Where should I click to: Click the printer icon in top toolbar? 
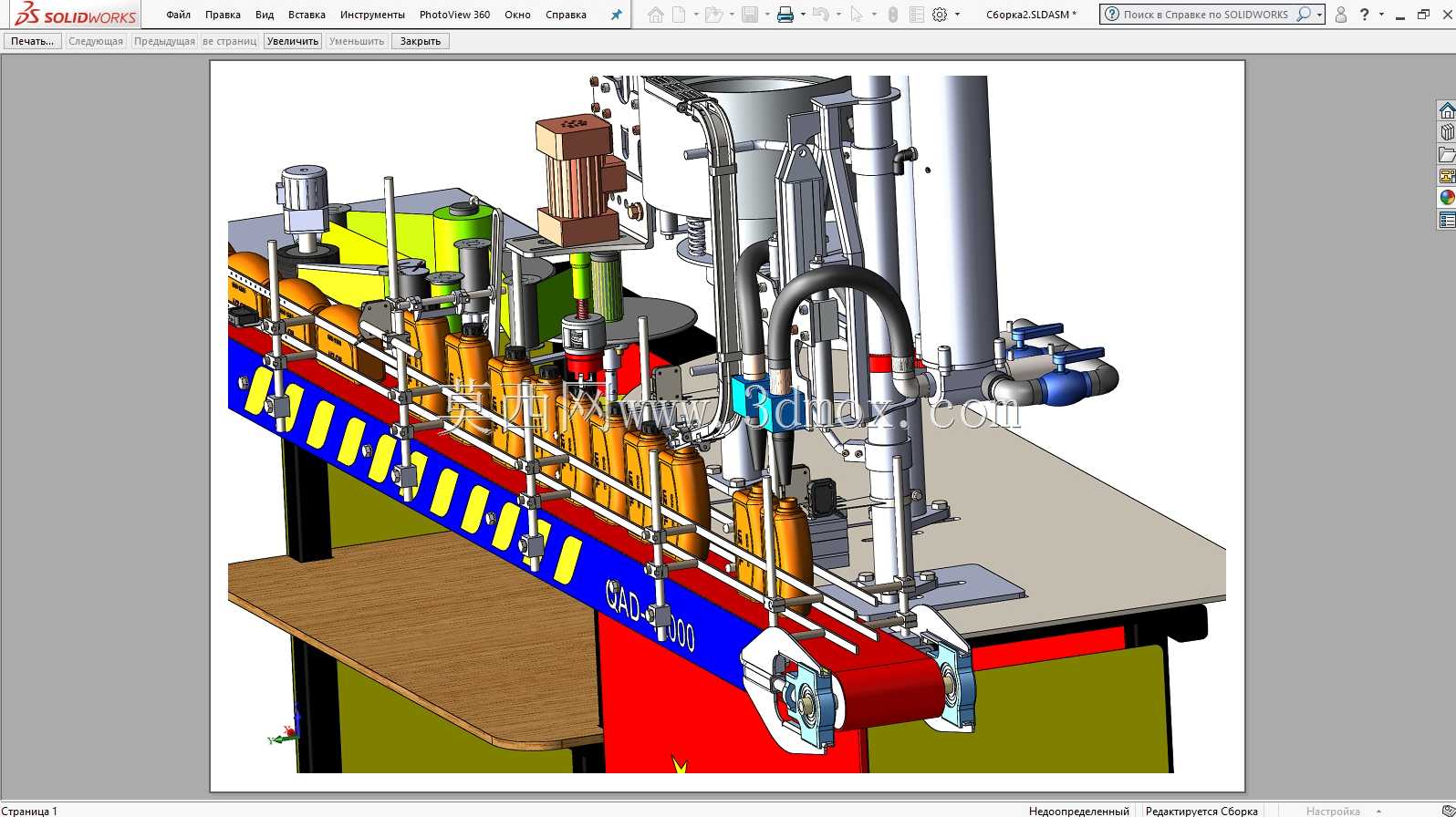[785, 15]
